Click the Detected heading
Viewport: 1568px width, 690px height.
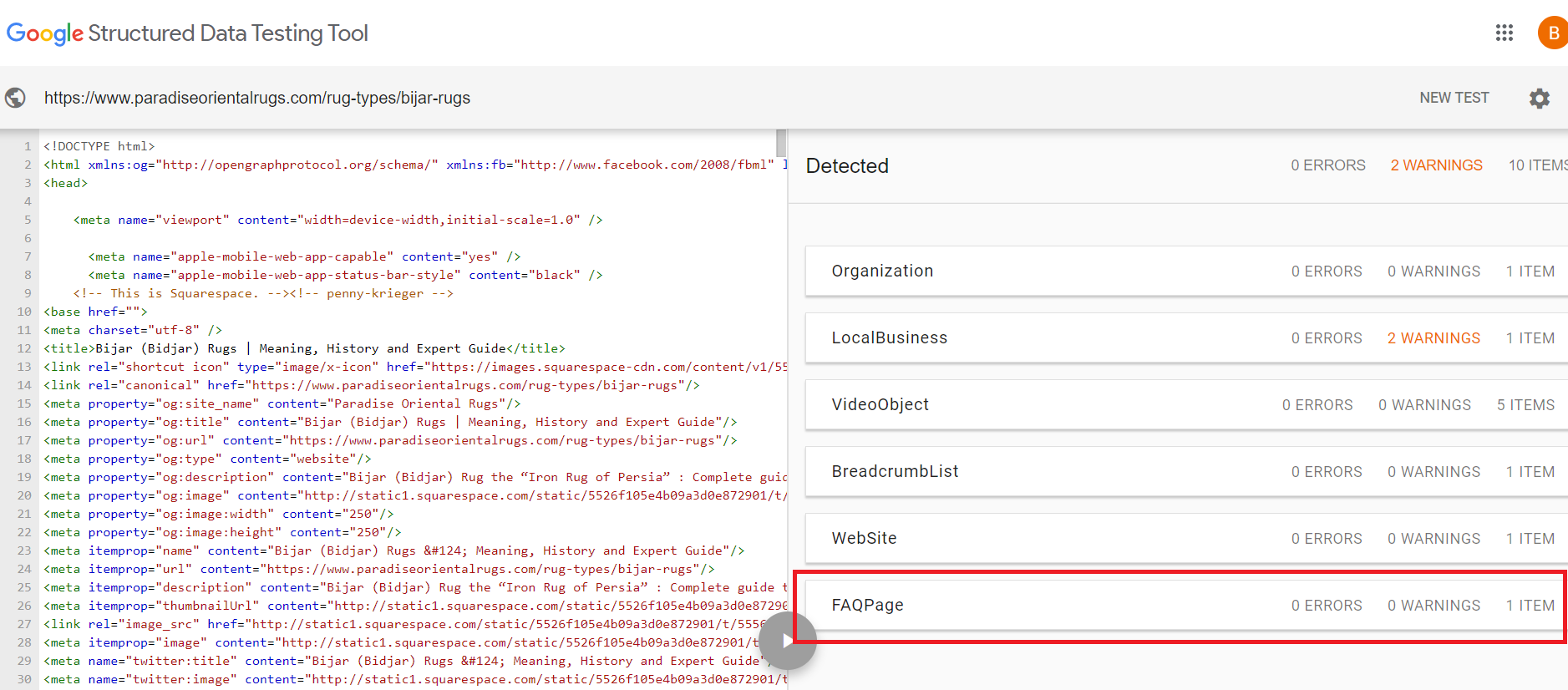click(x=847, y=165)
